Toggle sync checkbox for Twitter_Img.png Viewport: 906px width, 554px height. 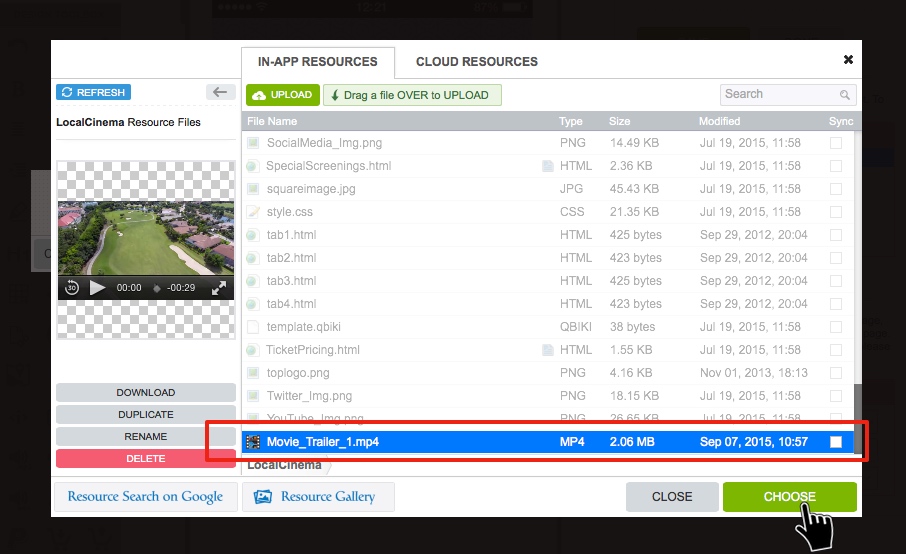pos(836,396)
